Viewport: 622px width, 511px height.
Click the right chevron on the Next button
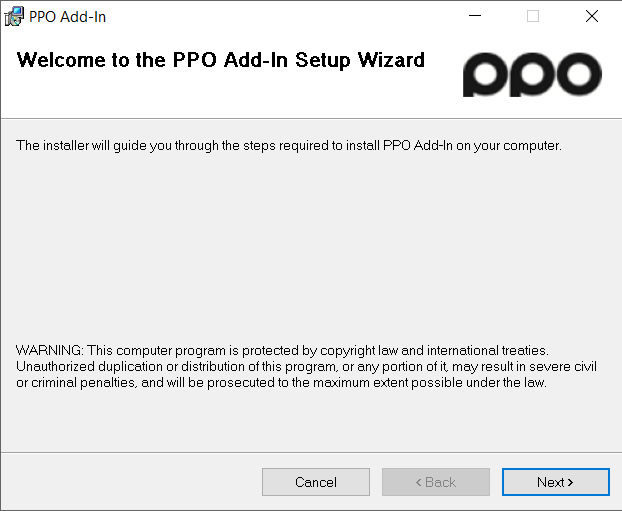click(x=570, y=482)
